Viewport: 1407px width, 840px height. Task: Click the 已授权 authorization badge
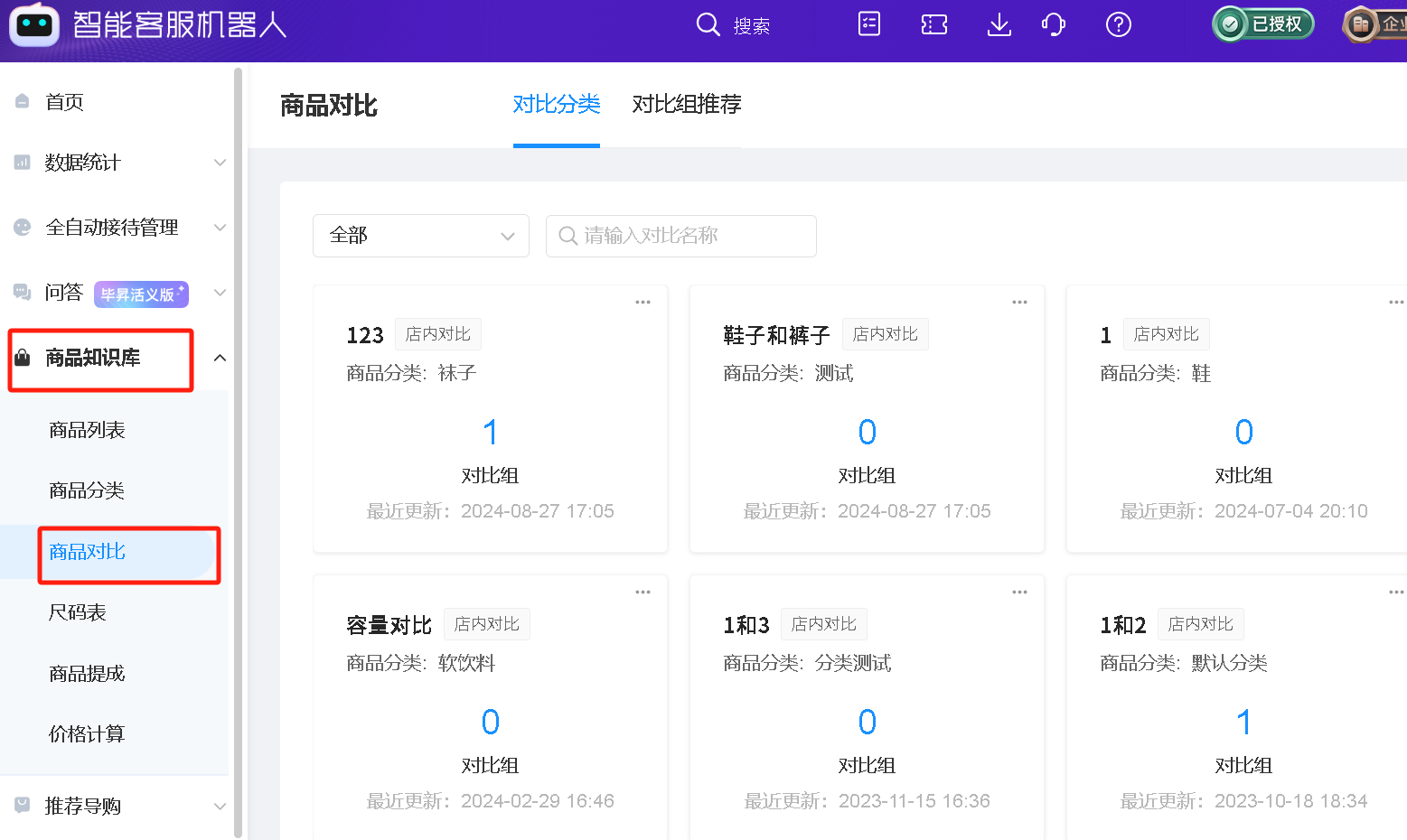1263,24
